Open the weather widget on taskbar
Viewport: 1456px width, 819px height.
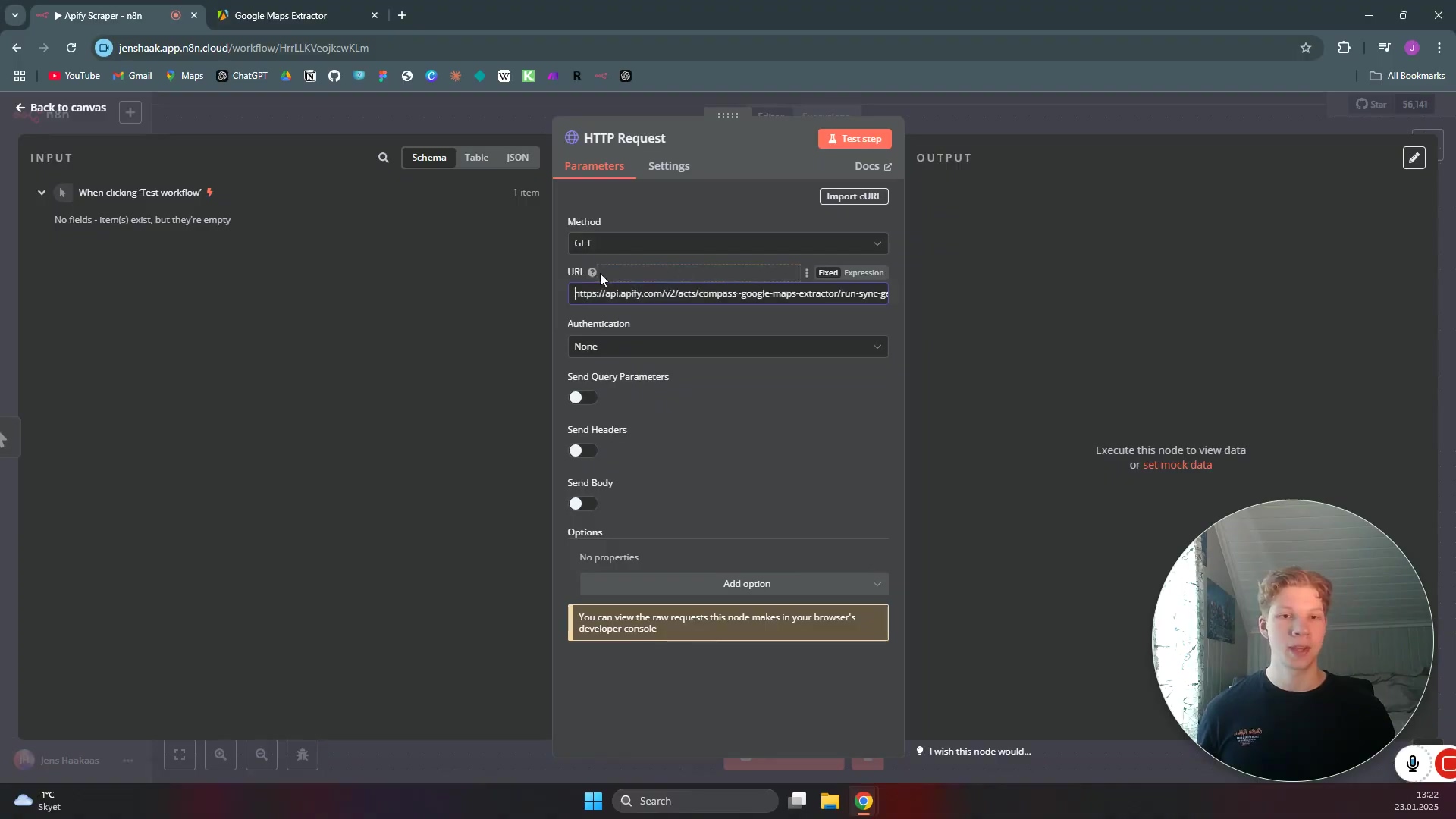point(38,801)
